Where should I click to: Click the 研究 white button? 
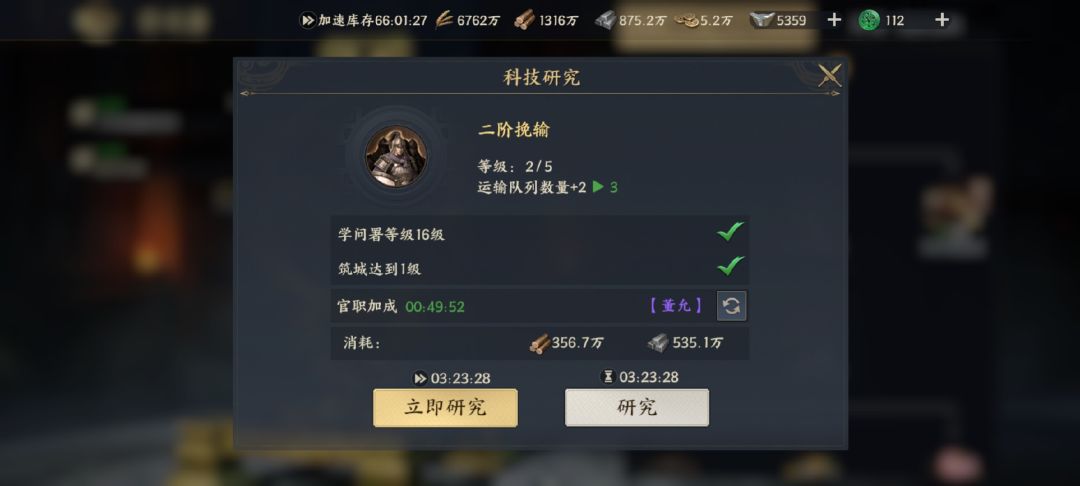636,408
